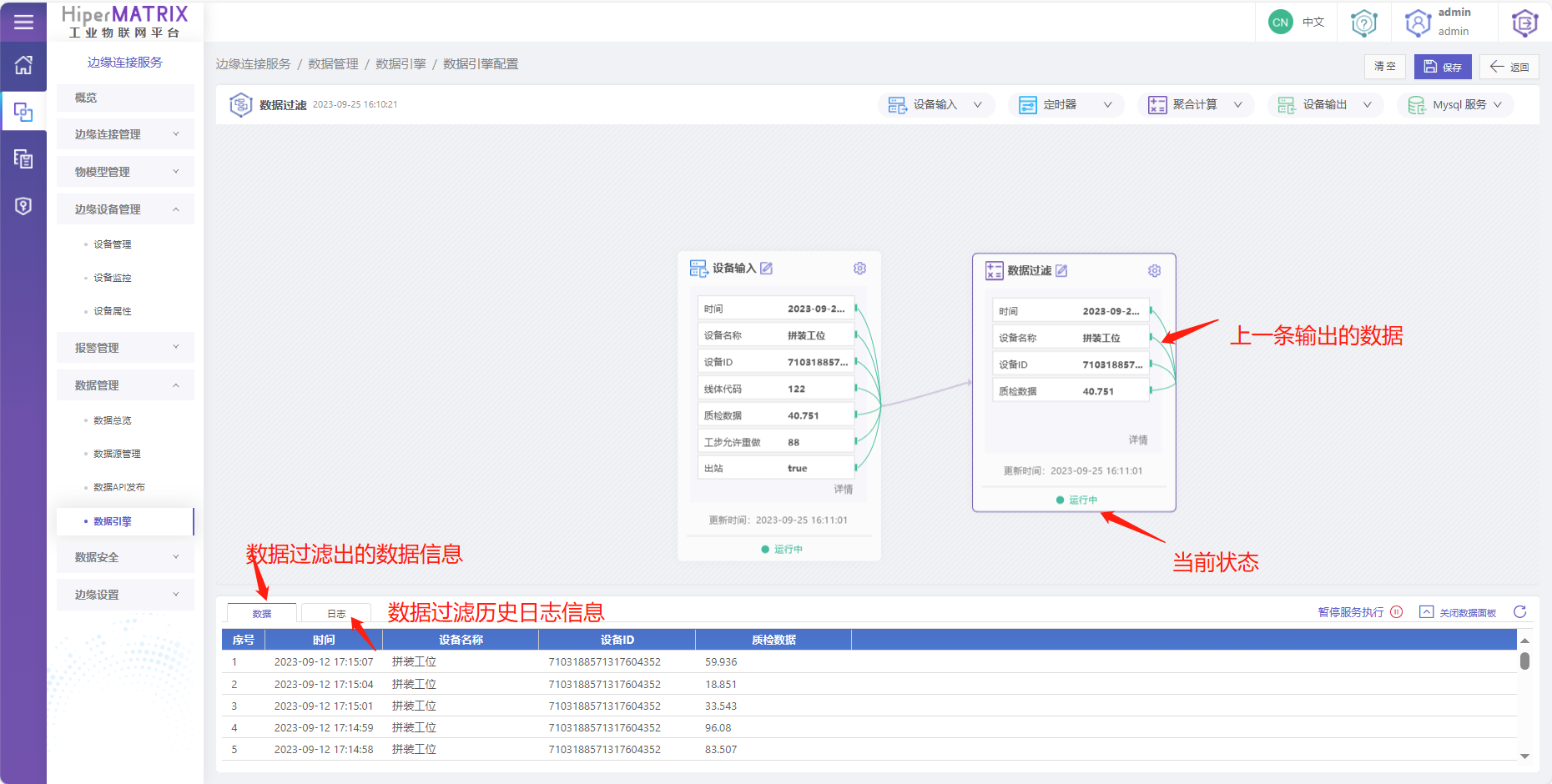Open settings gear of 设备输入 node
The image size is (1552, 784).
tap(859, 268)
